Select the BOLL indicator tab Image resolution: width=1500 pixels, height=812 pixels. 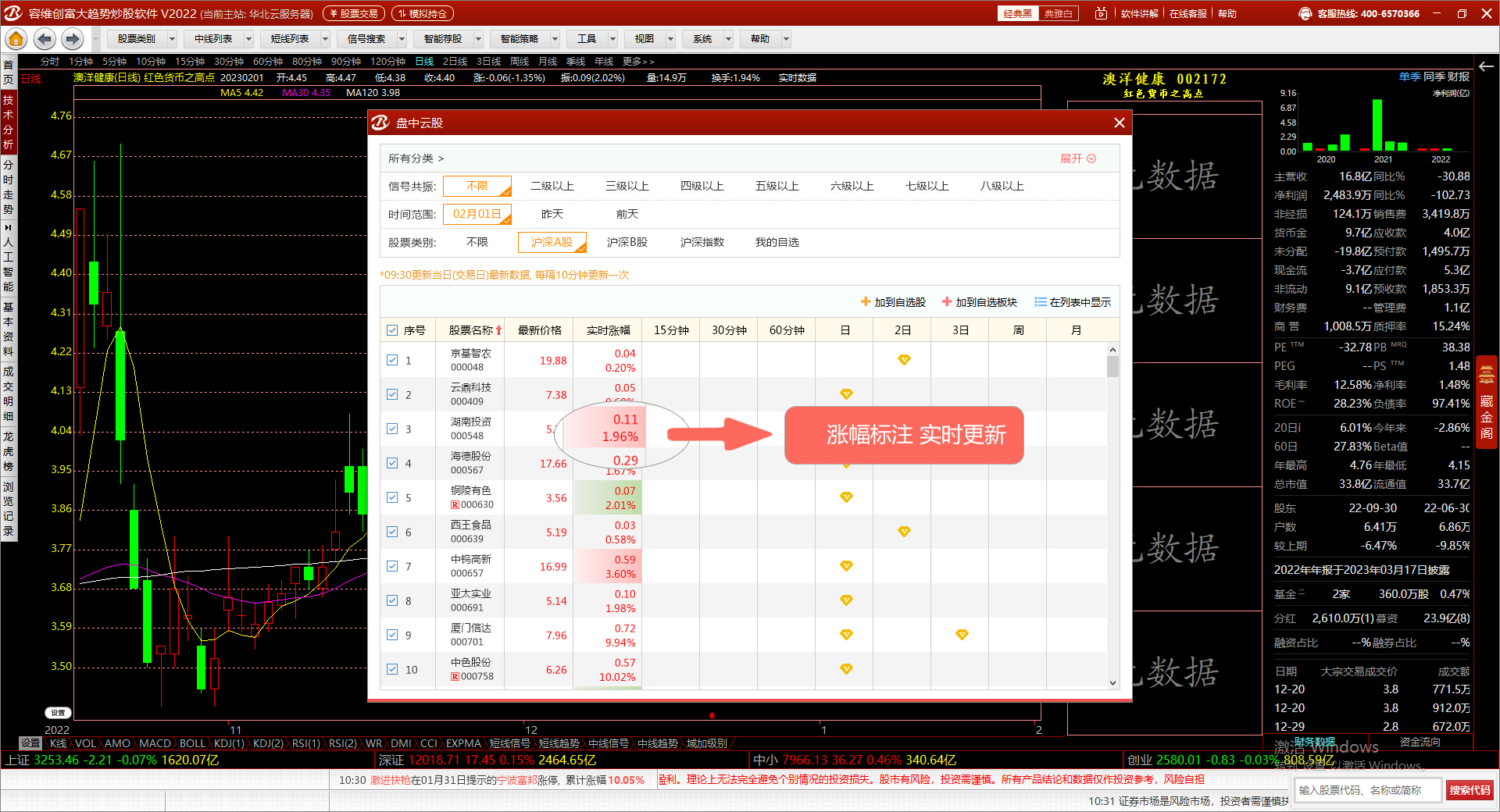[x=192, y=743]
